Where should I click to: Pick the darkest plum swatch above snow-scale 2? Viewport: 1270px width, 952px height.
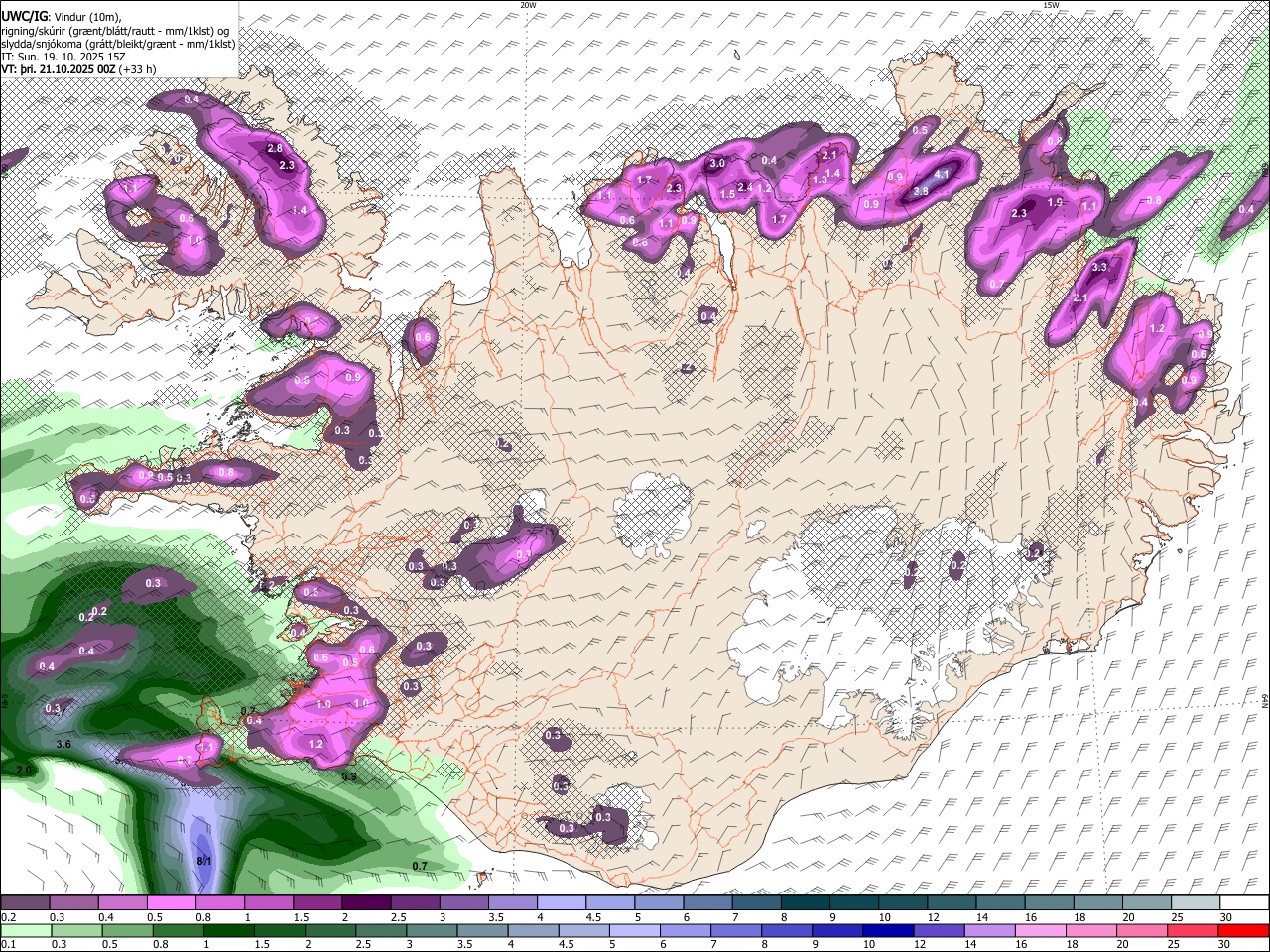(x=366, y=902)
